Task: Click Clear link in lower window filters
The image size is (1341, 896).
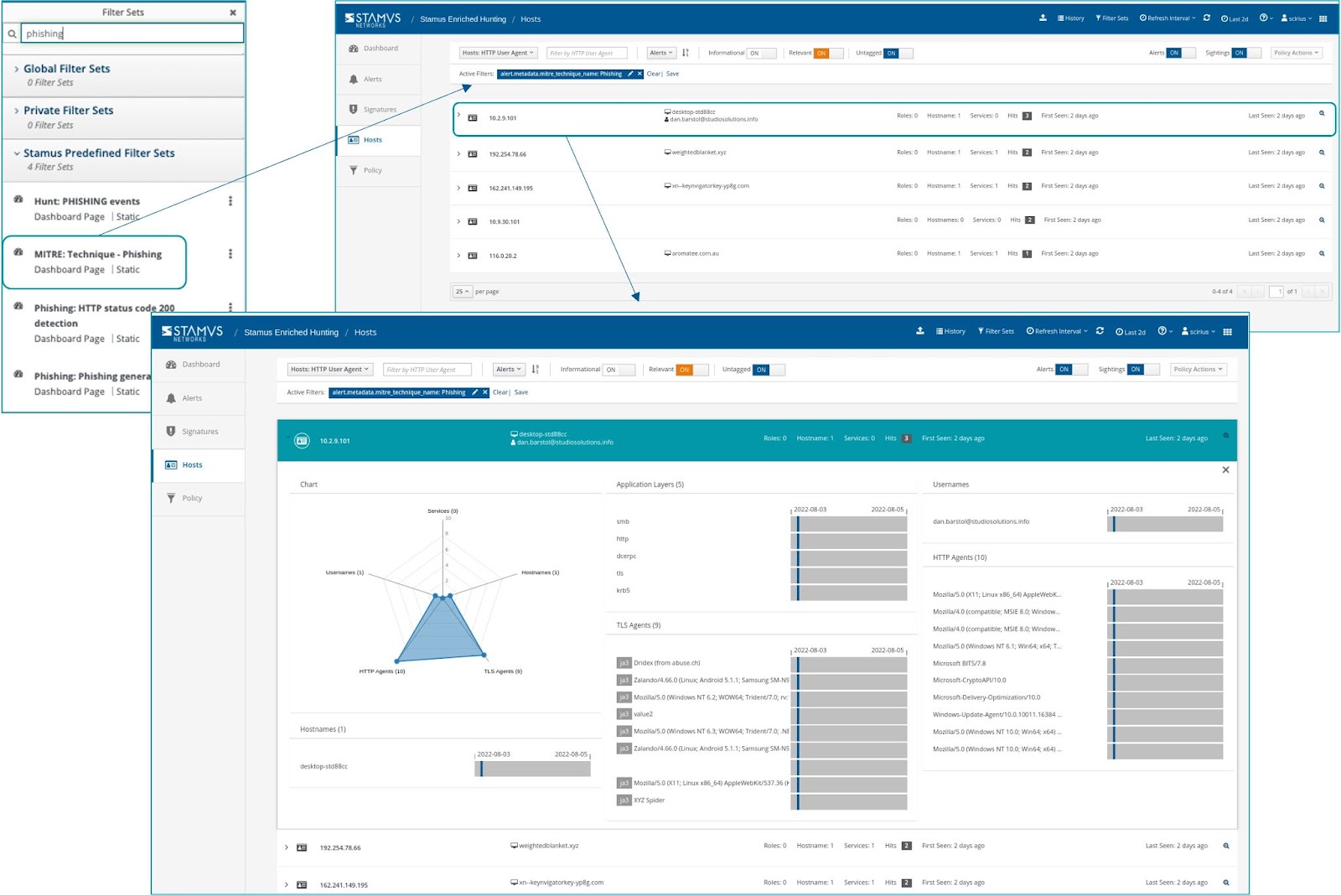Action: coord(500,392)
